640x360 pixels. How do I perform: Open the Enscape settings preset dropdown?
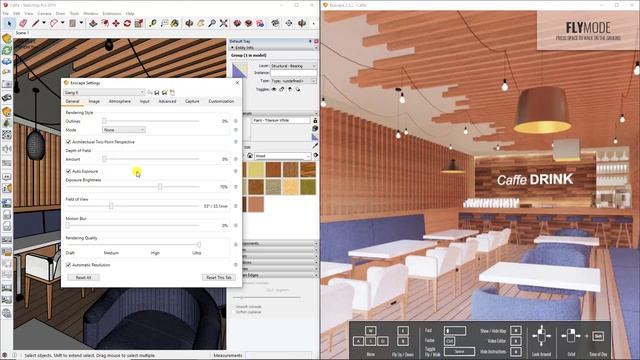(x=104, y=93)
